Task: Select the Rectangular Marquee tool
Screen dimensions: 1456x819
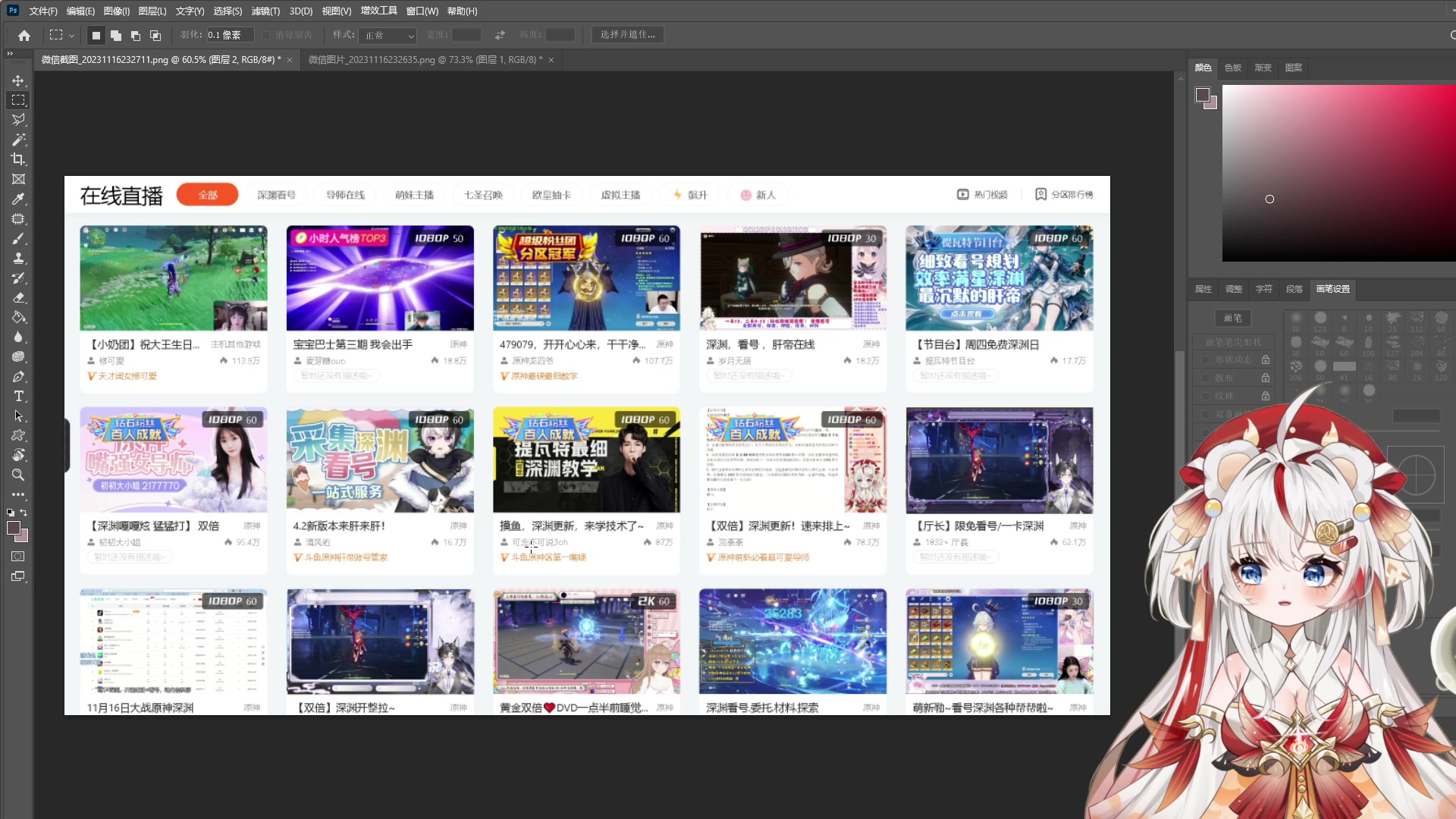Action: pyautogui.click(x=18, y=100)
